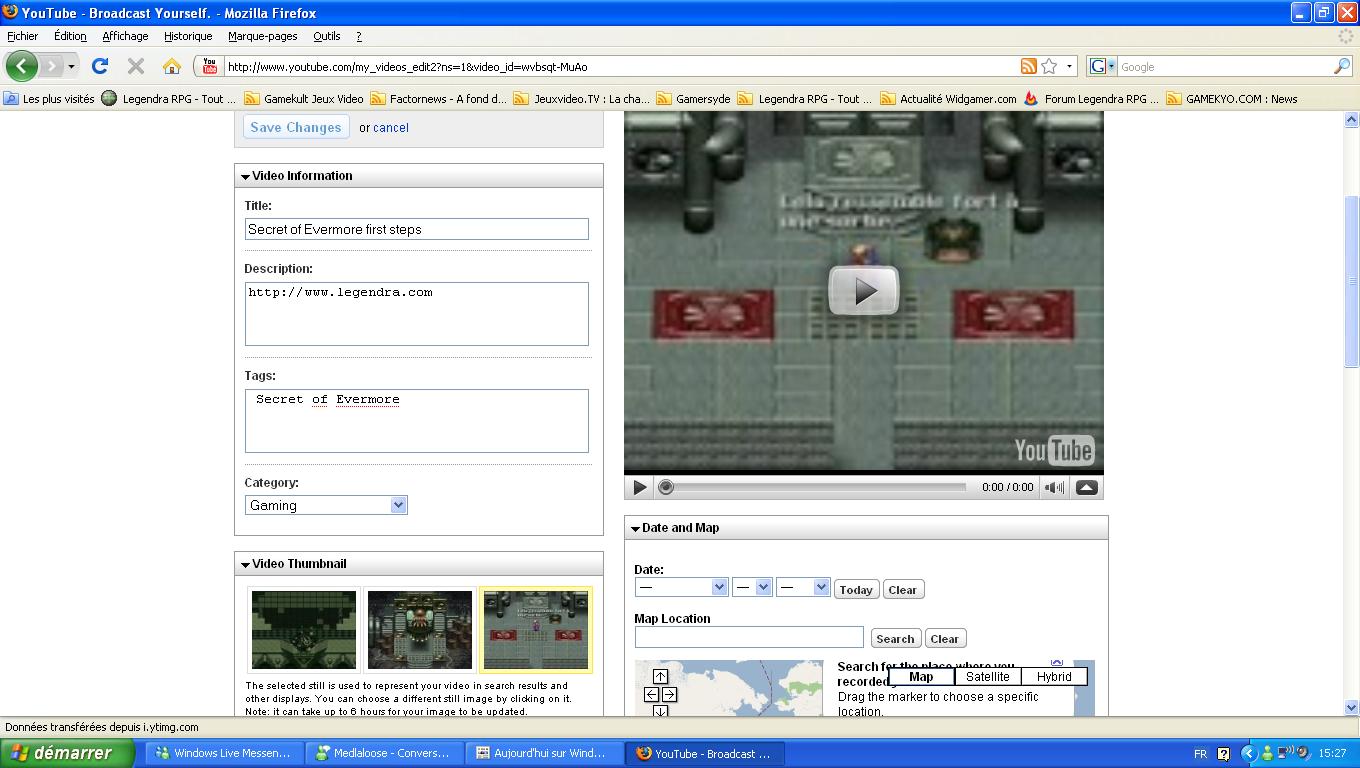The width and height of the screenshot is (1360, 768).
Task: Click the YouTube site favicon in address bar
Action: (209, 66)
